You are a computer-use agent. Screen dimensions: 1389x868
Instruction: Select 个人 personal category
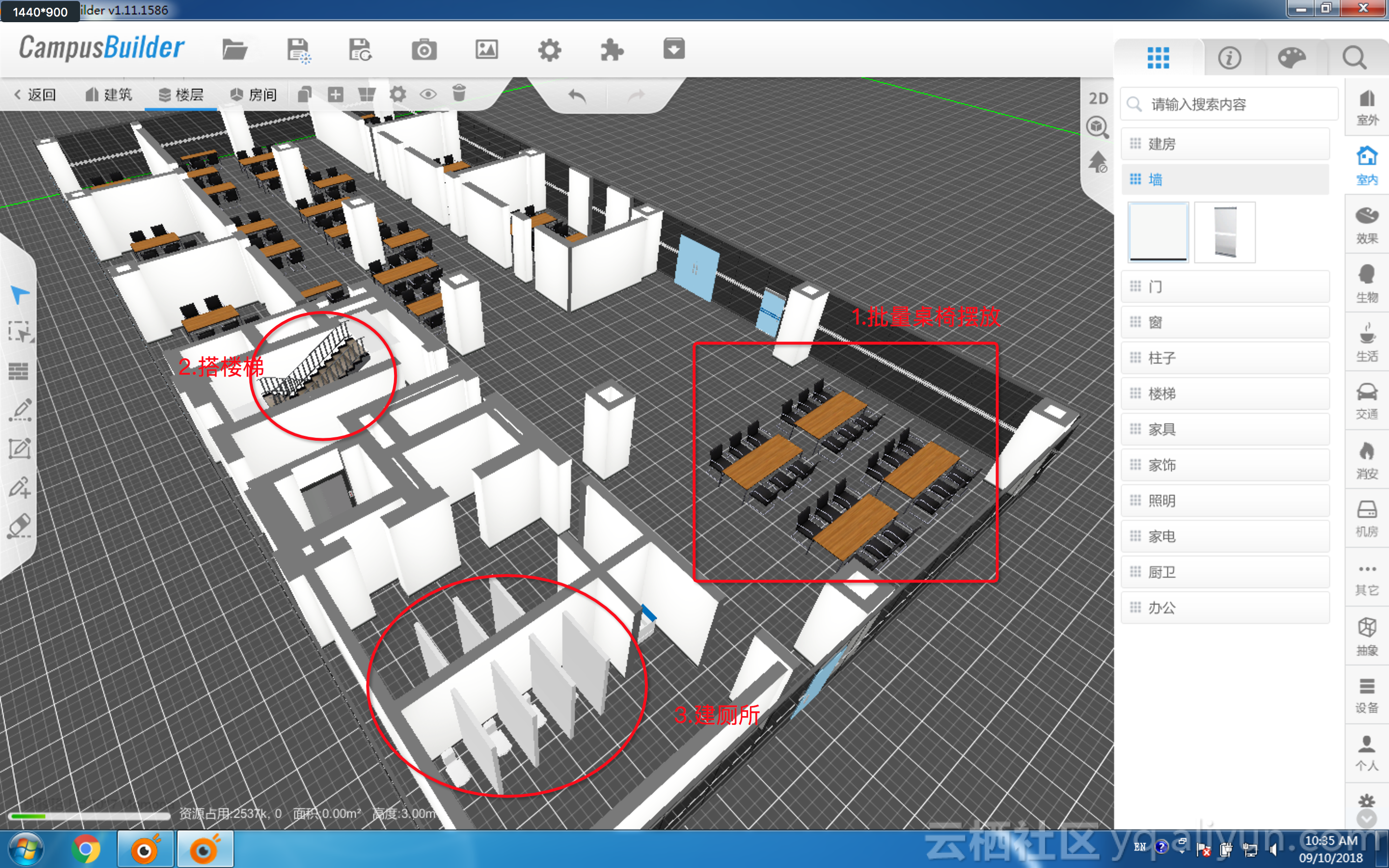[1367, 753]
